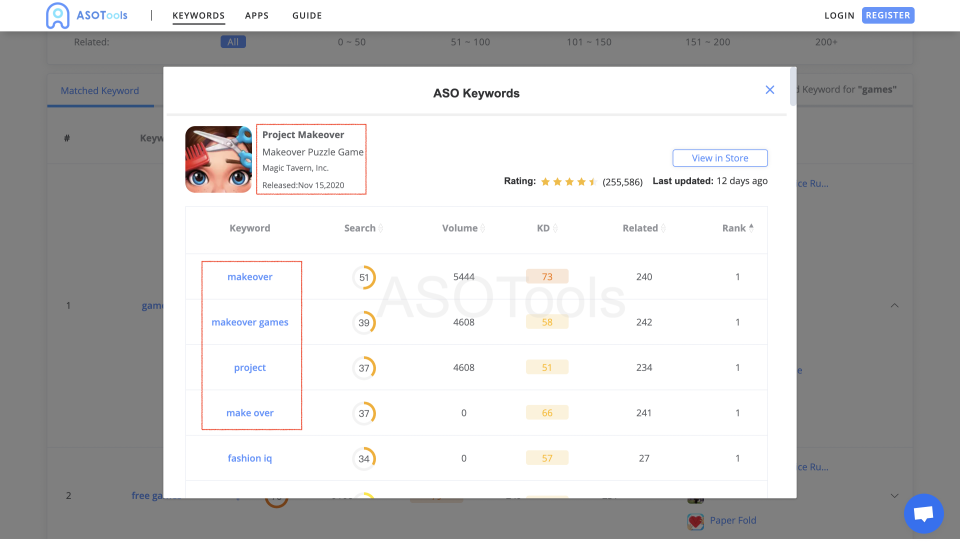Sort table by Rank column

(x=738, y=228)
